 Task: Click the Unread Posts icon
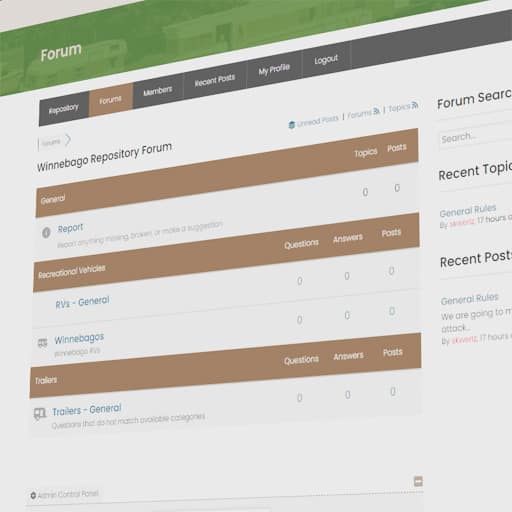pyautogui.click(x=292, y=125)
